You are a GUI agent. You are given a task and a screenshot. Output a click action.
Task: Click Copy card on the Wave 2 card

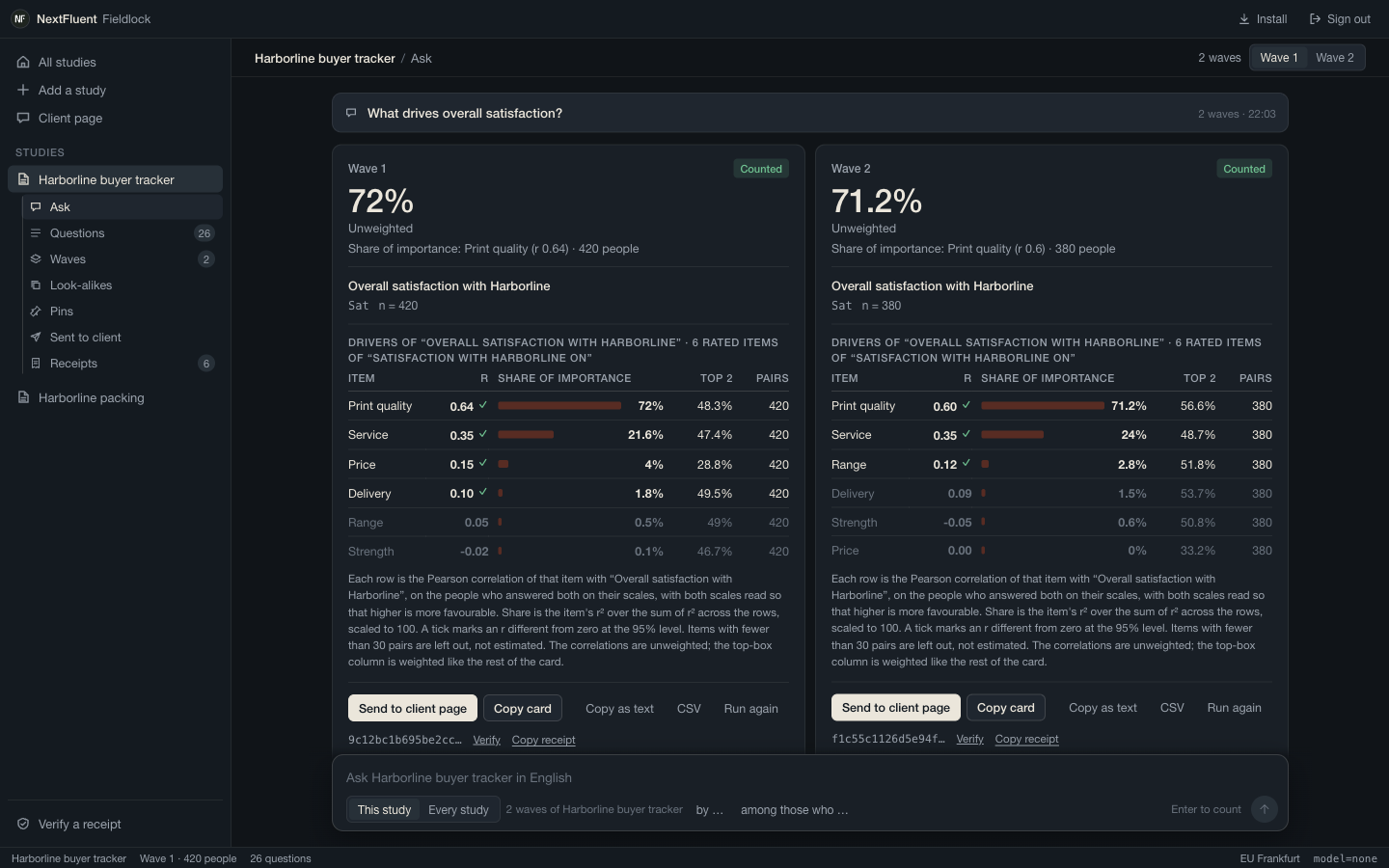[1006, 708]
